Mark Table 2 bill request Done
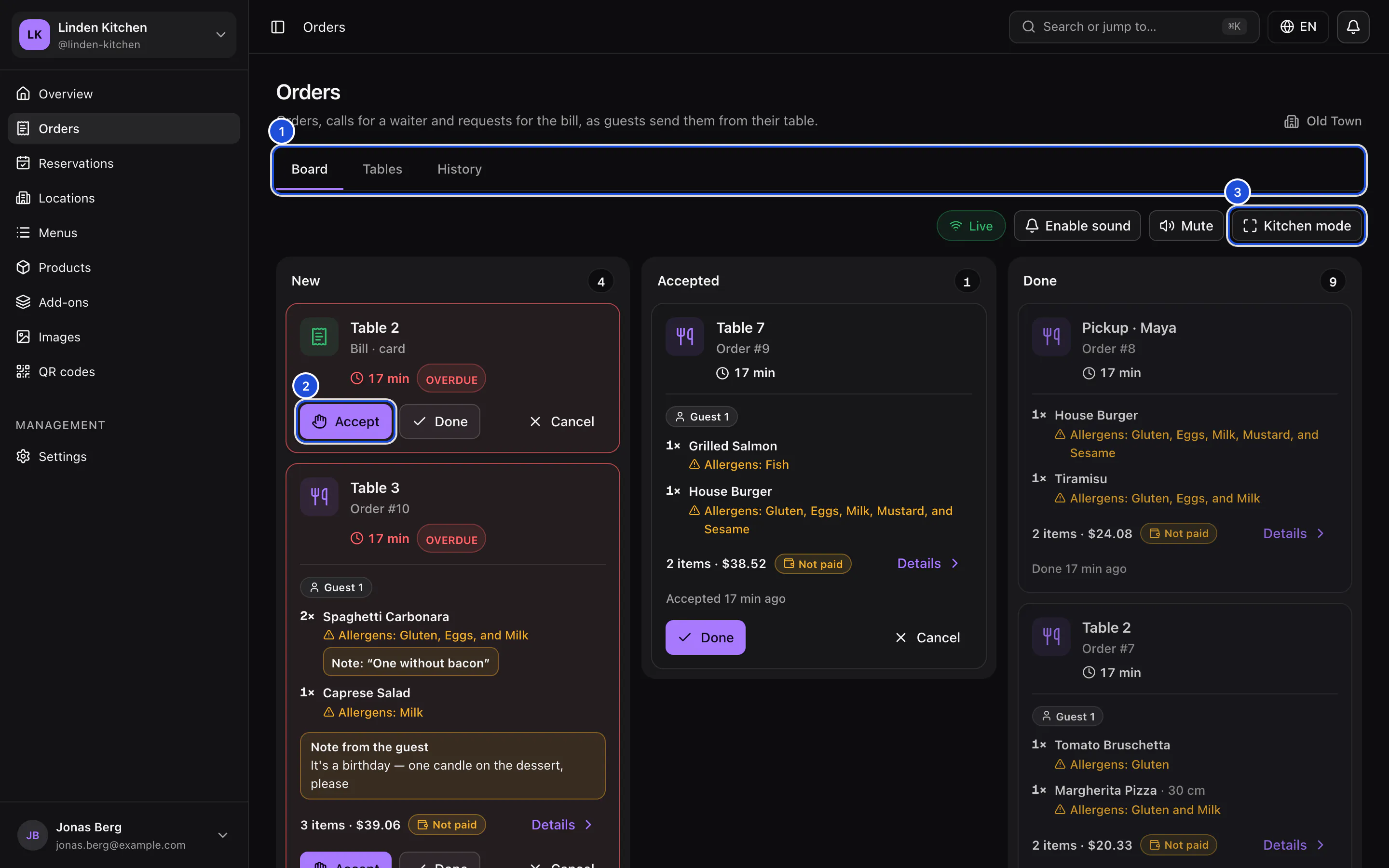Image resolution: width=1389 pixels, height=868 pixels. 440,422
